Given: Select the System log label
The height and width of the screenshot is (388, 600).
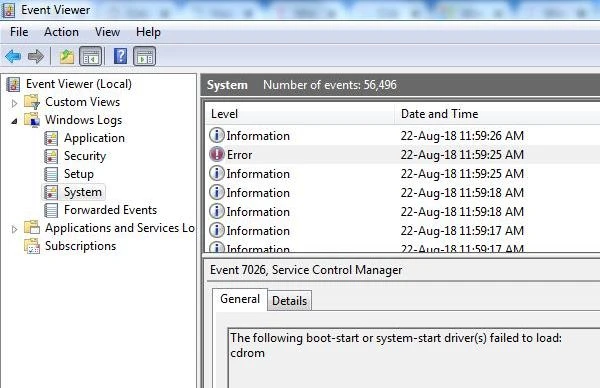Looking at the screenshot, I should tap(83, 192).
